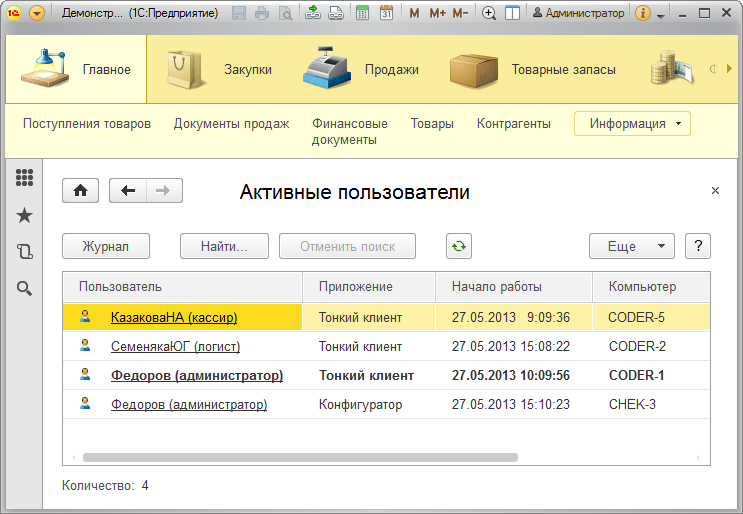Screen dimensions: 743x514
Task: Click the Компьютер column header
Action: [652, 287]
